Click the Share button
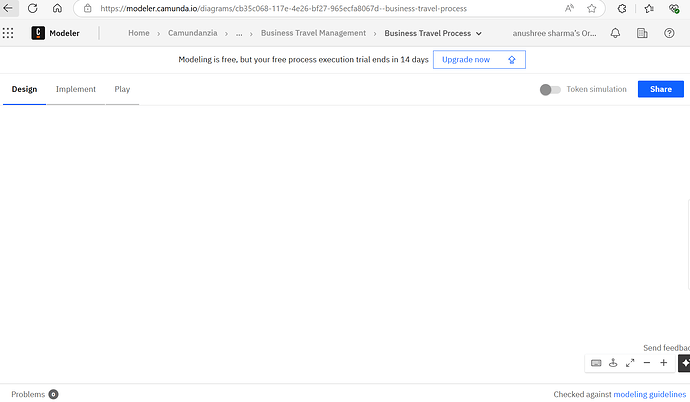This screenshot has height=402, width=690. click(x=660, y=89)
